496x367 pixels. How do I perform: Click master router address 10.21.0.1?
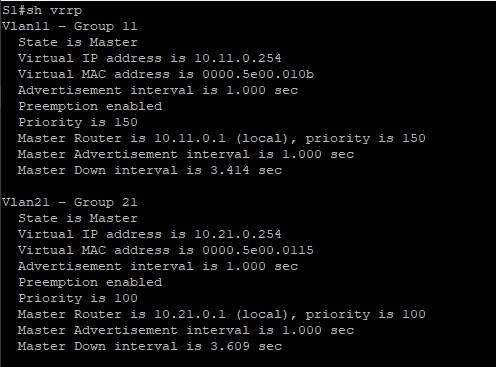click(x=190, y=314)
